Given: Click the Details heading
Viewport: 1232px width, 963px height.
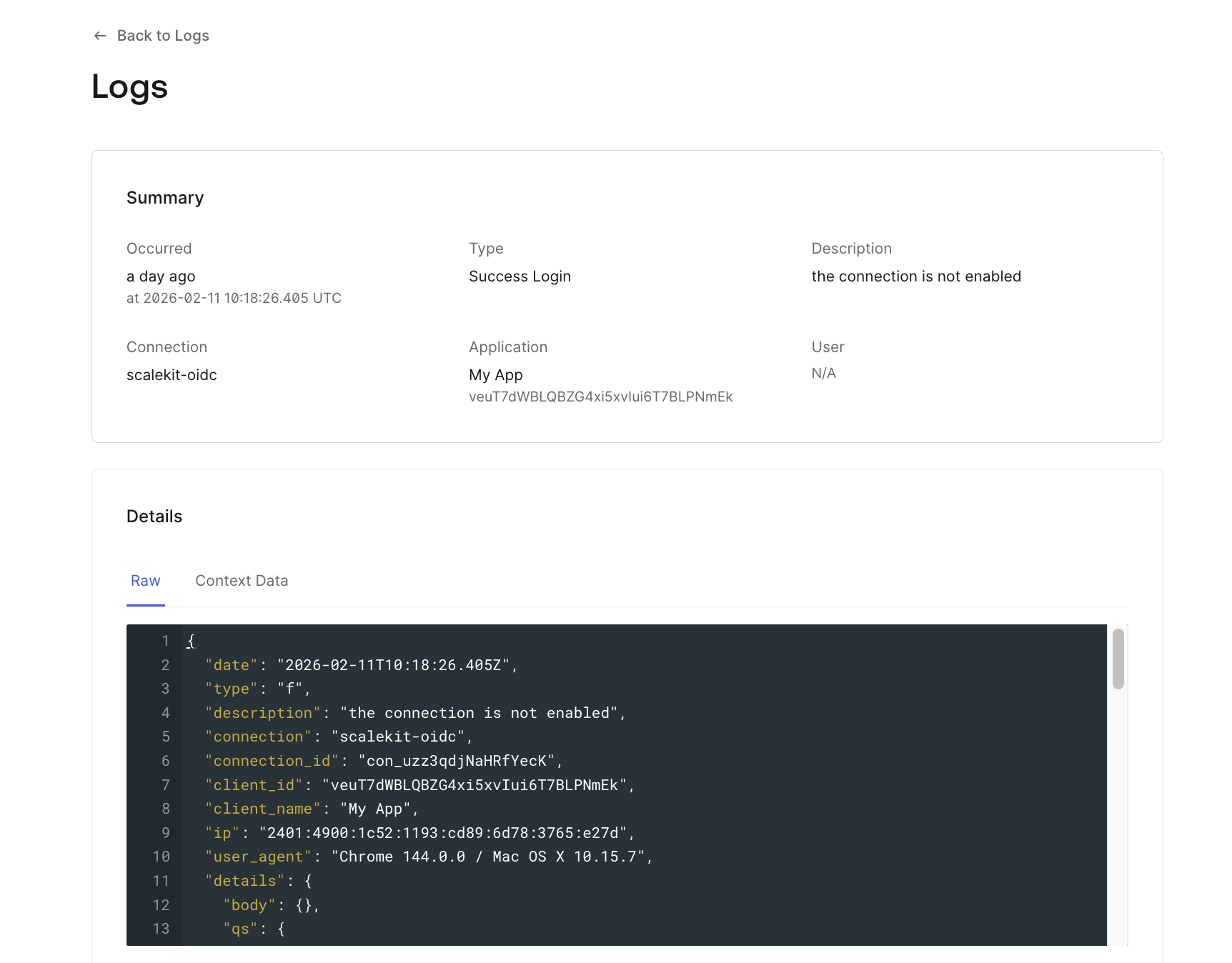Looking at the screenshot, I should (154, 517).
